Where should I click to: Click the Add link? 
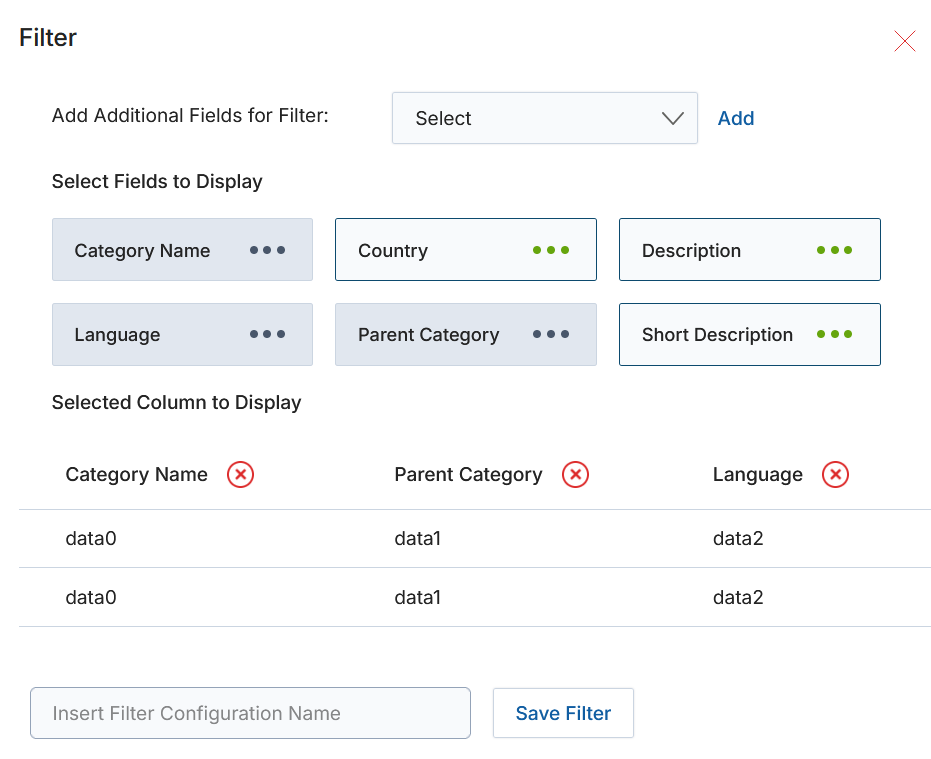click(736, 118)
